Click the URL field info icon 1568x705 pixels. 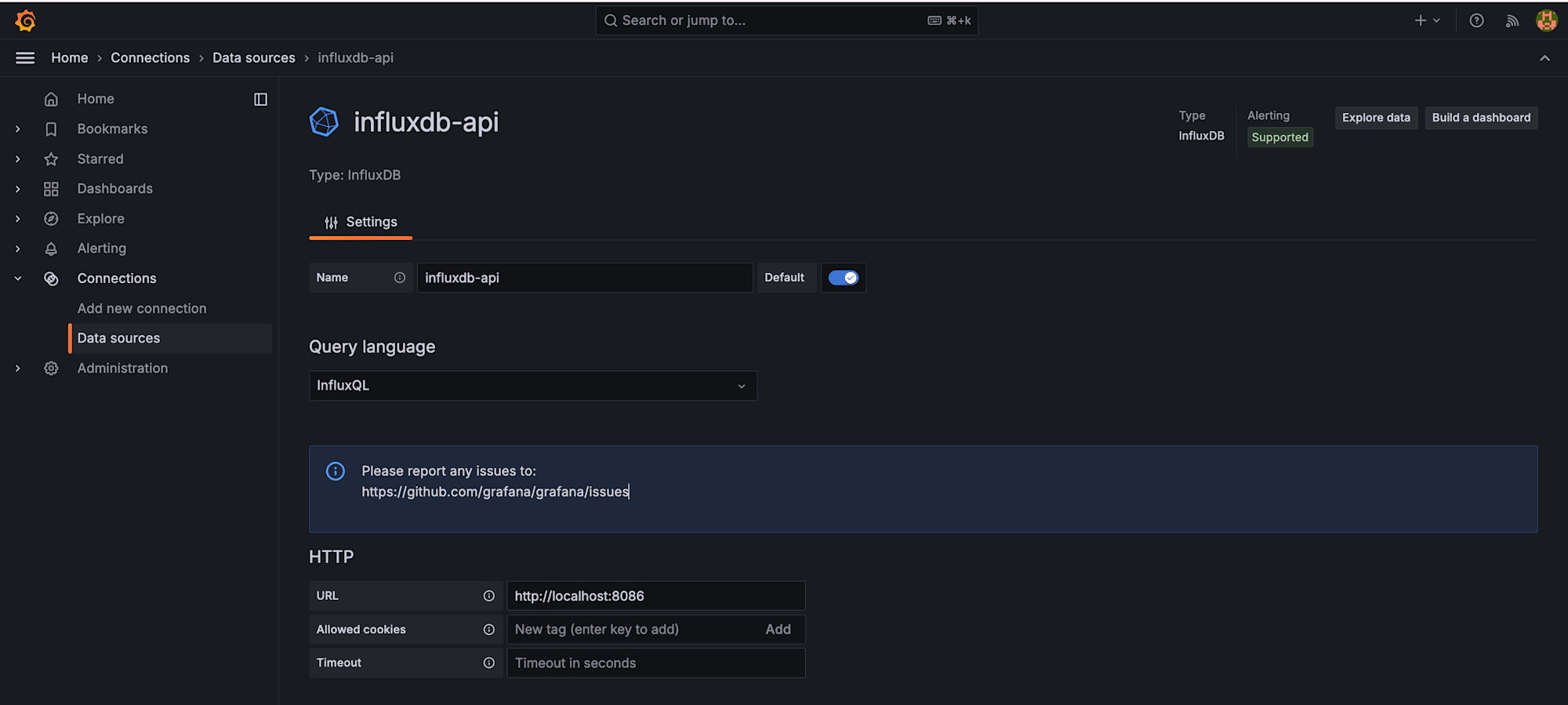489,596
